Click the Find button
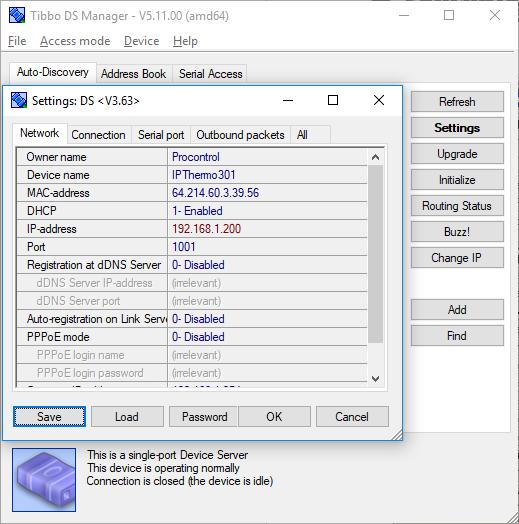 click(457, 336)
